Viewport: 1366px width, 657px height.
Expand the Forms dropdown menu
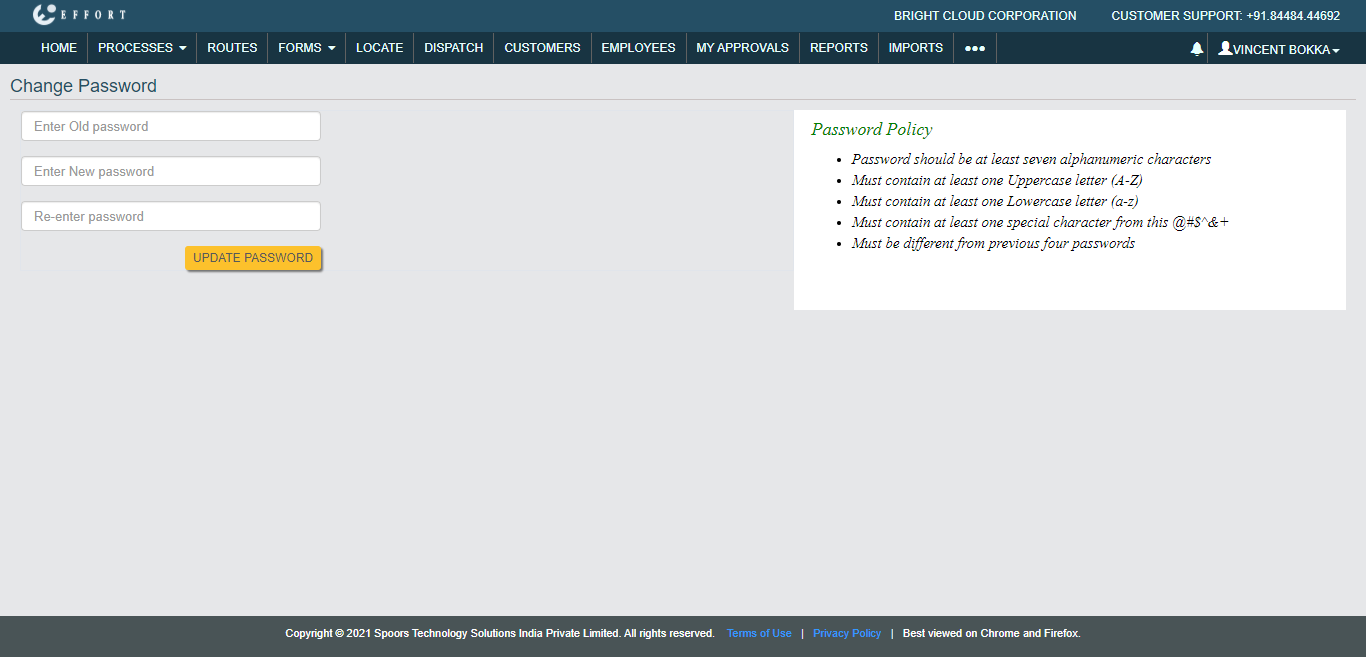click(x=307, y=48)
